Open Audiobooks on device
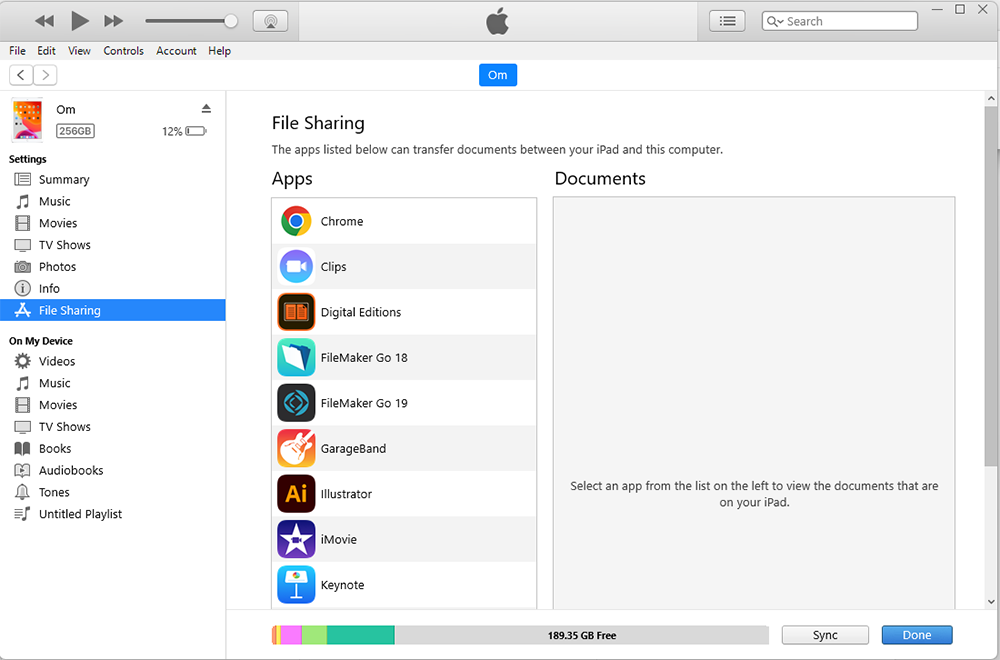The height and width of the screenshot is (660, 1000). pos(71,470)
